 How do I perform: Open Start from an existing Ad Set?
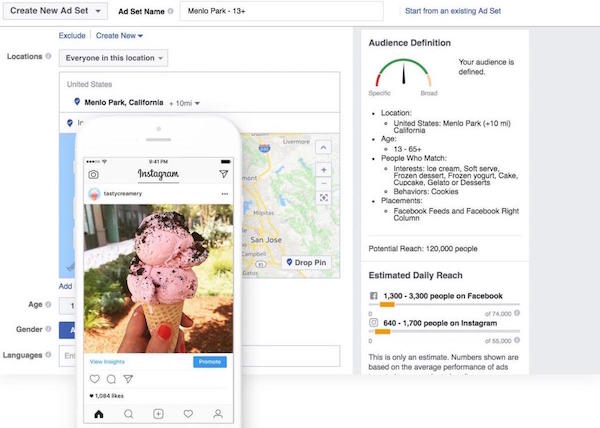point(453,11)
